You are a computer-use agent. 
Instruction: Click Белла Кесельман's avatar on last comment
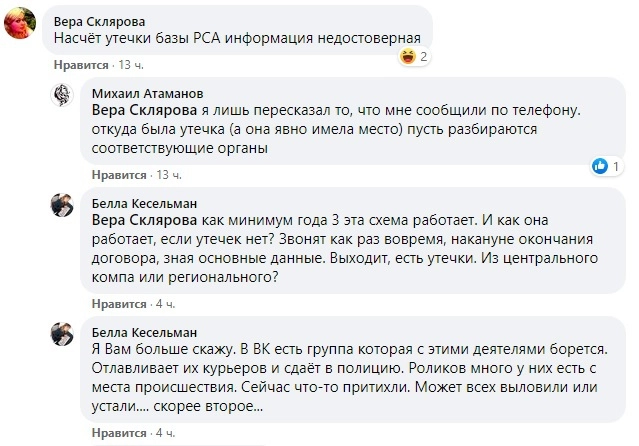[x=63, y=335]
